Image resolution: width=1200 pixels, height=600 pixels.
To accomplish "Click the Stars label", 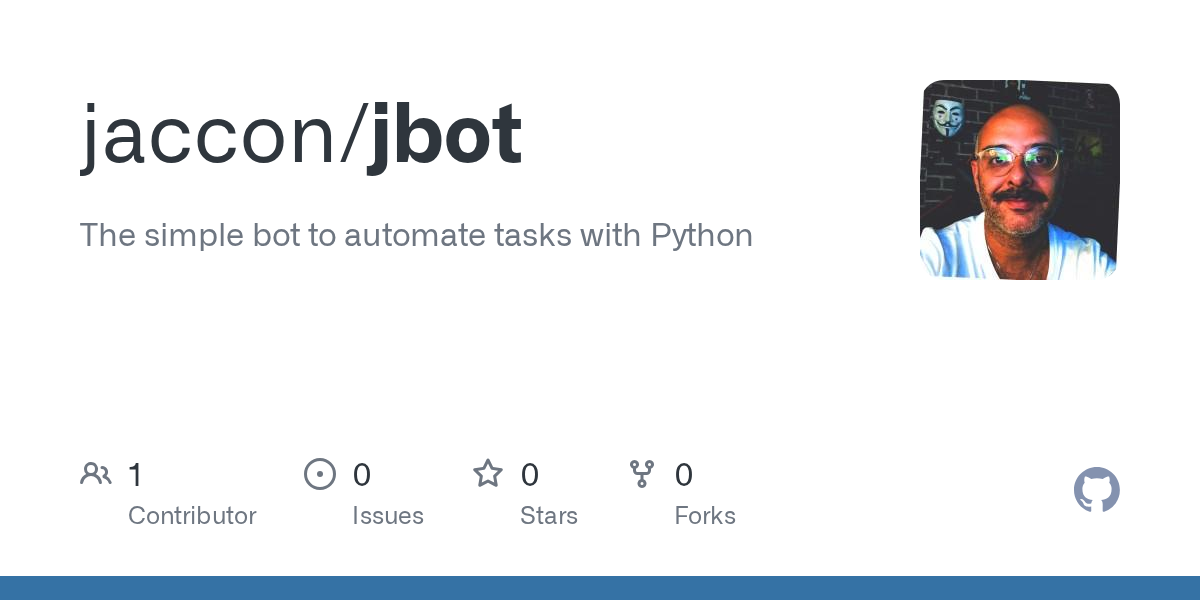I will tap(549, 516).
